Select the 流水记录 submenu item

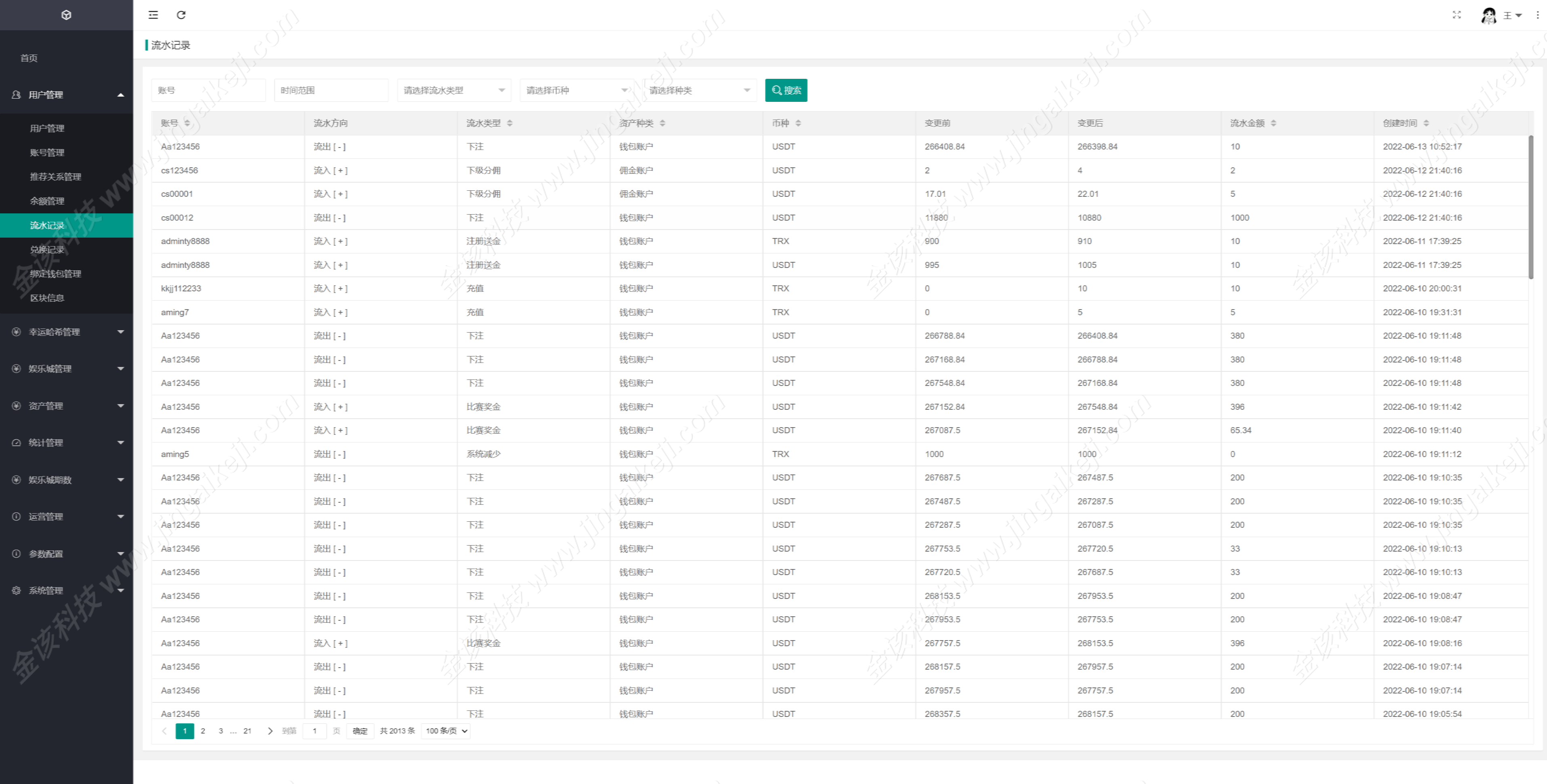67,225
